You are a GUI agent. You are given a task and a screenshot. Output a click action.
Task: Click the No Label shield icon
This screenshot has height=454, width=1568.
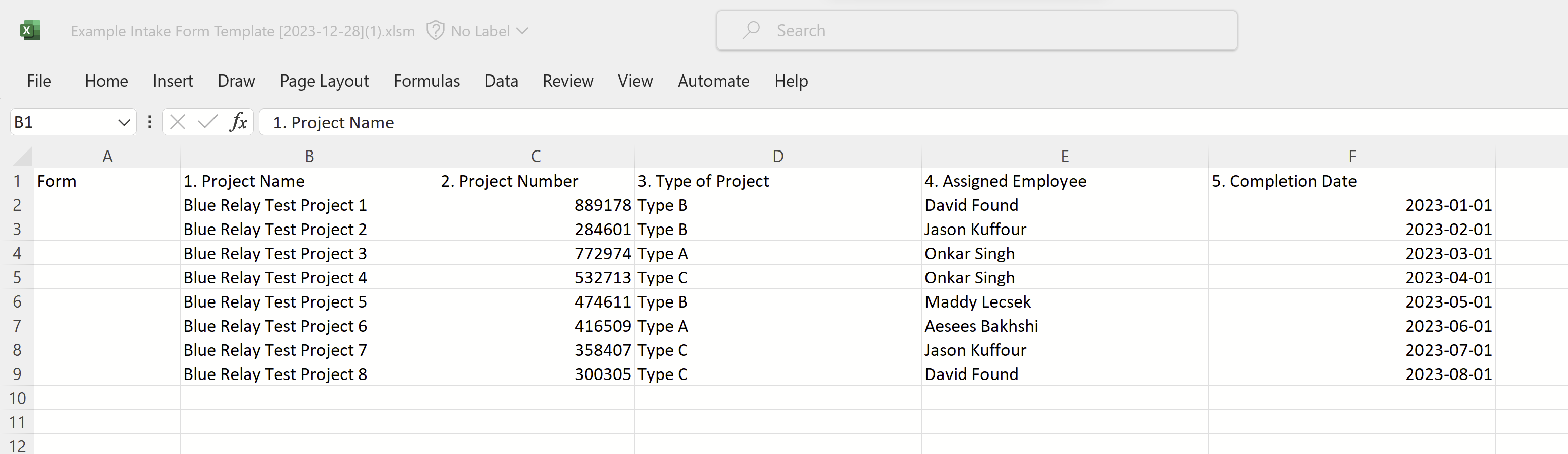[435, 30]
